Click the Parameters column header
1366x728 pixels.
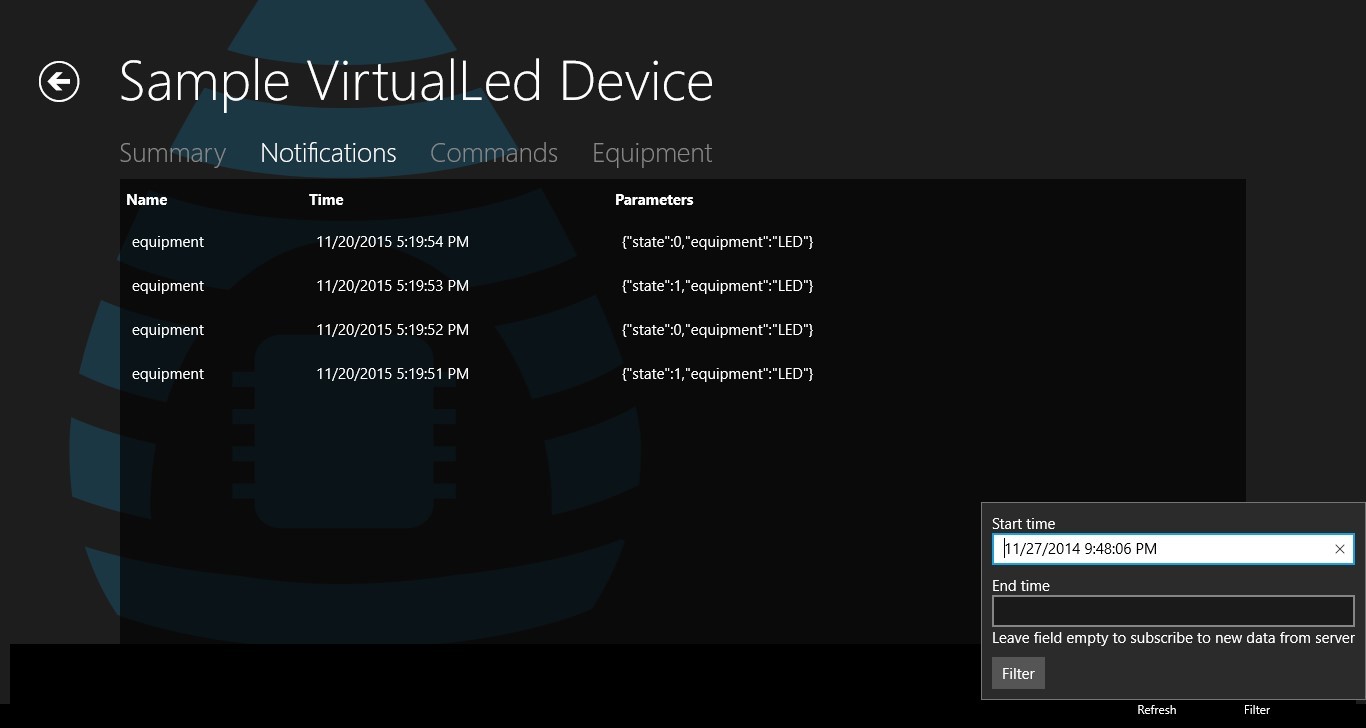pyautogui.click(x=654, y=200)
